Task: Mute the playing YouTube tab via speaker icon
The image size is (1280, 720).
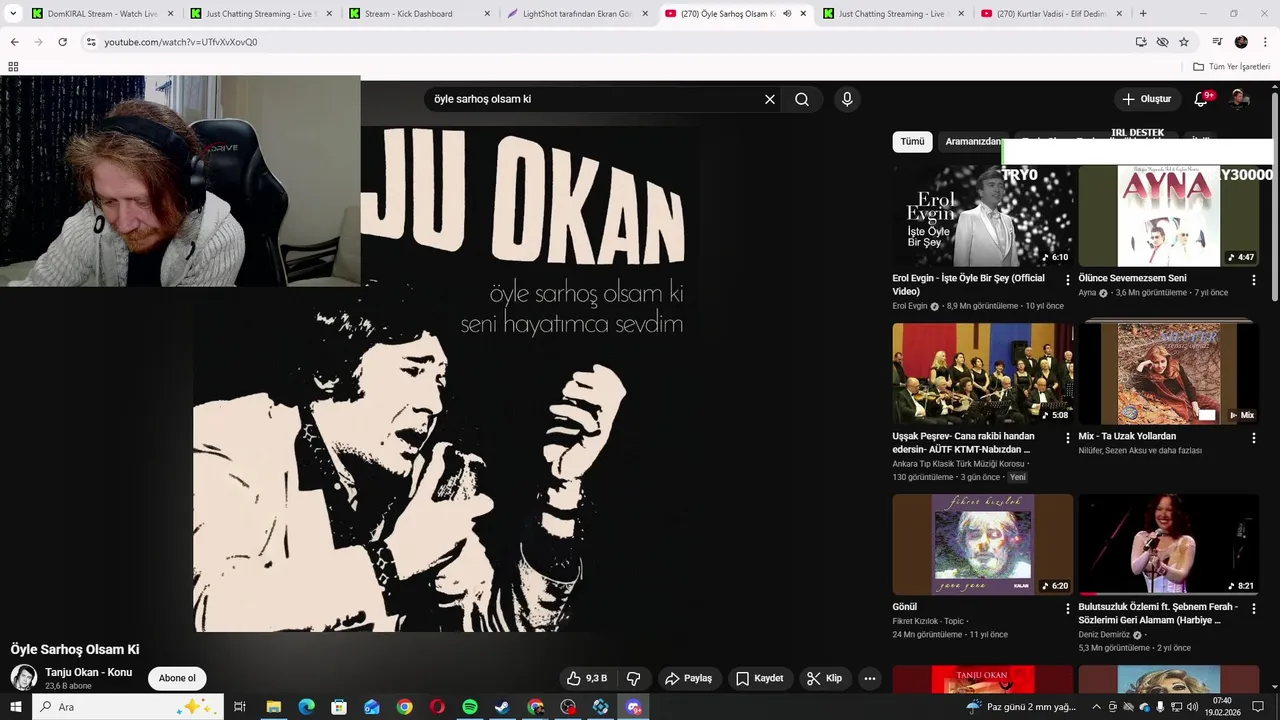Action: point(787,14)
